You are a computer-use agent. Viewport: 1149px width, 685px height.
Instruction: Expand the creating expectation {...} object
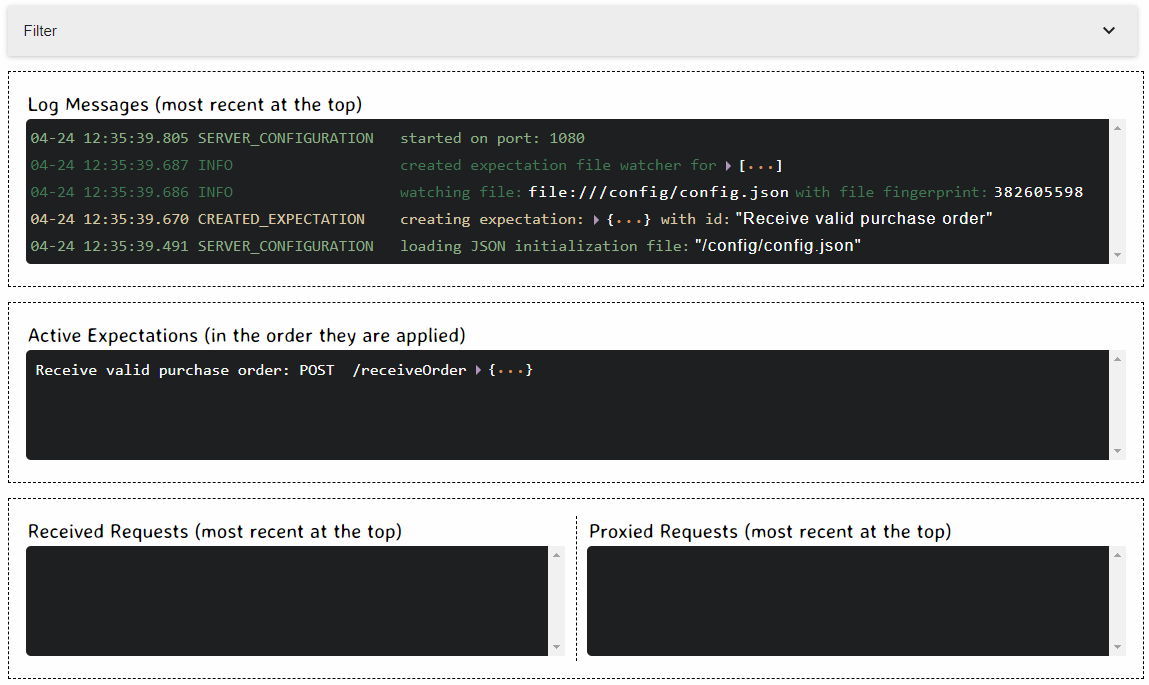pos(622,219)
